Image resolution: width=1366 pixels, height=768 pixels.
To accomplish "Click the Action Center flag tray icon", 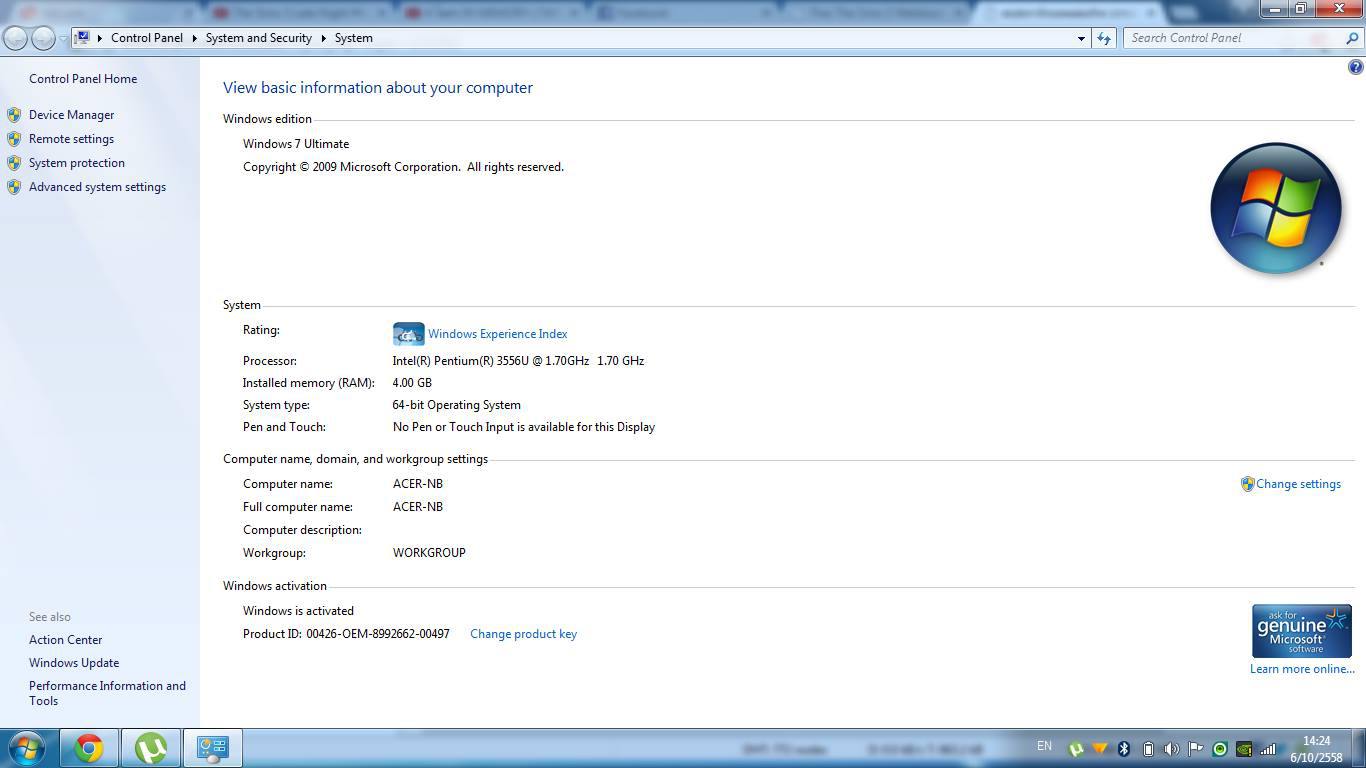I will click(1195, 749).
